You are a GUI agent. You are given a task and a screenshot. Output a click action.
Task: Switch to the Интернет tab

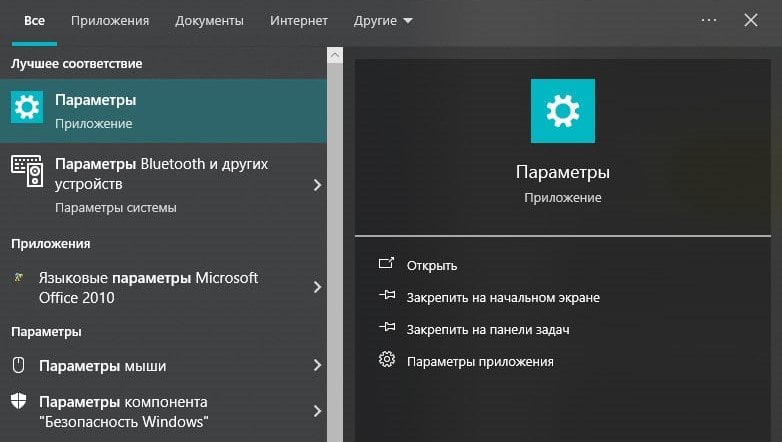coord(299,21)
